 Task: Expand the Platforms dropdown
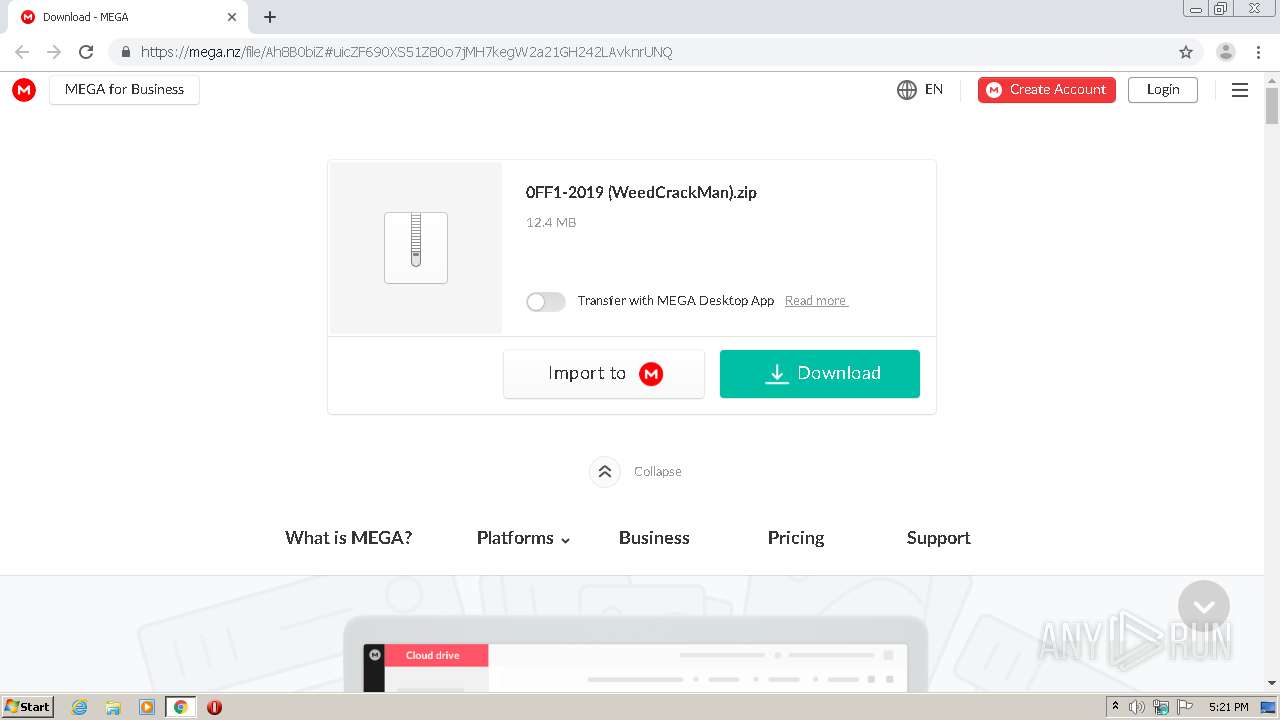pos(523,538)
